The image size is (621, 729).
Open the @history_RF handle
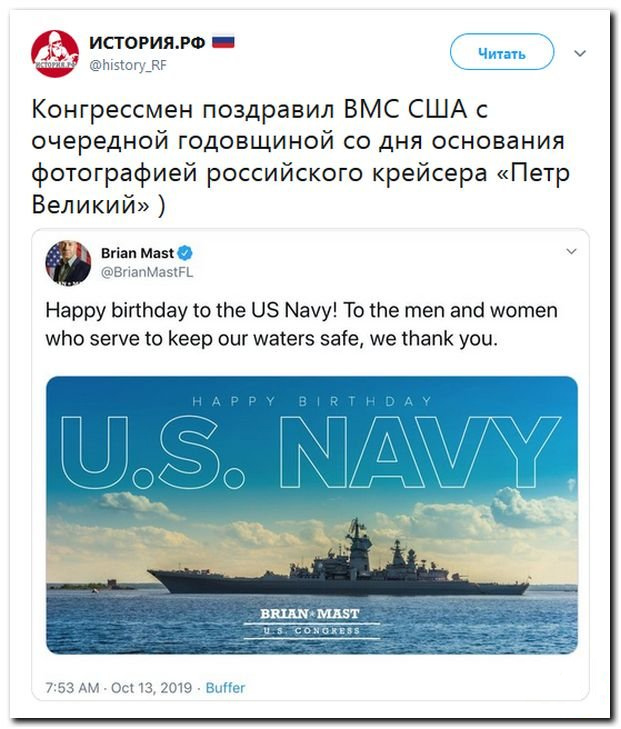tap(127, 65)
